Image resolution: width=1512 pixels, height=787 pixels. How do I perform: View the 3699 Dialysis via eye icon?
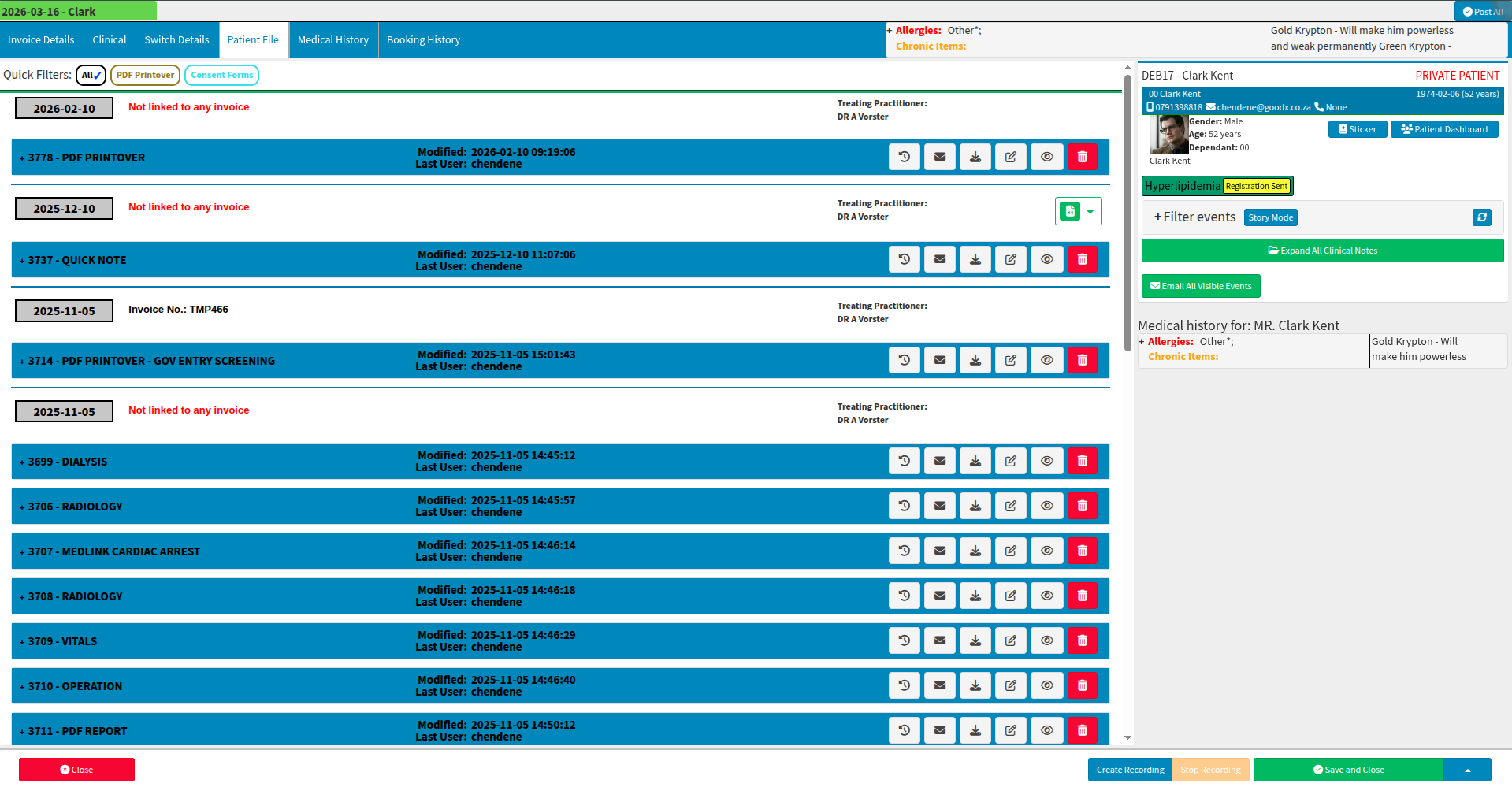pos(1046,461)
